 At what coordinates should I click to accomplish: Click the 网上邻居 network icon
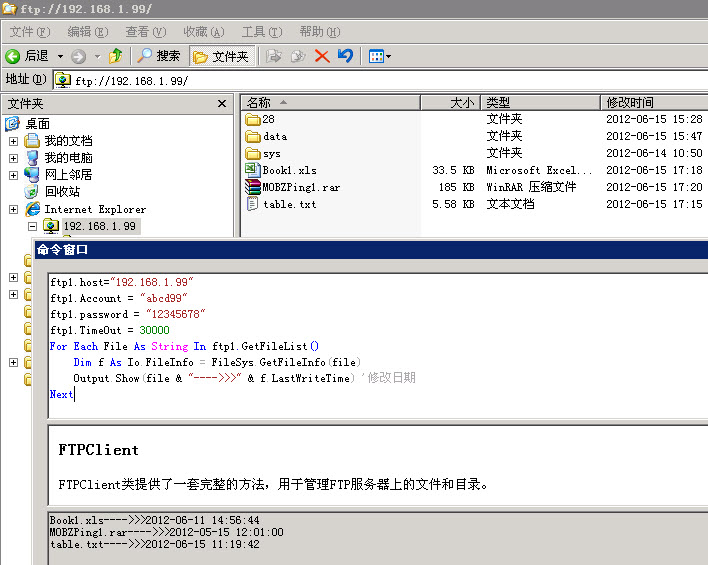point(32,175)
